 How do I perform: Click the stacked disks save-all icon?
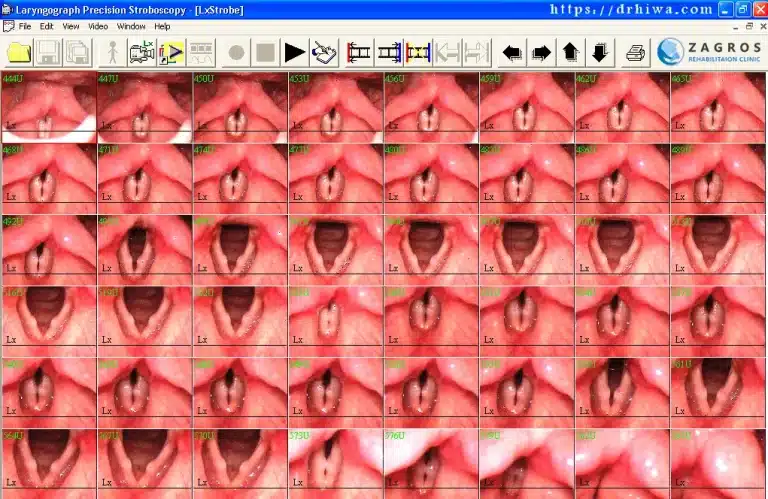tap(78, 52)
